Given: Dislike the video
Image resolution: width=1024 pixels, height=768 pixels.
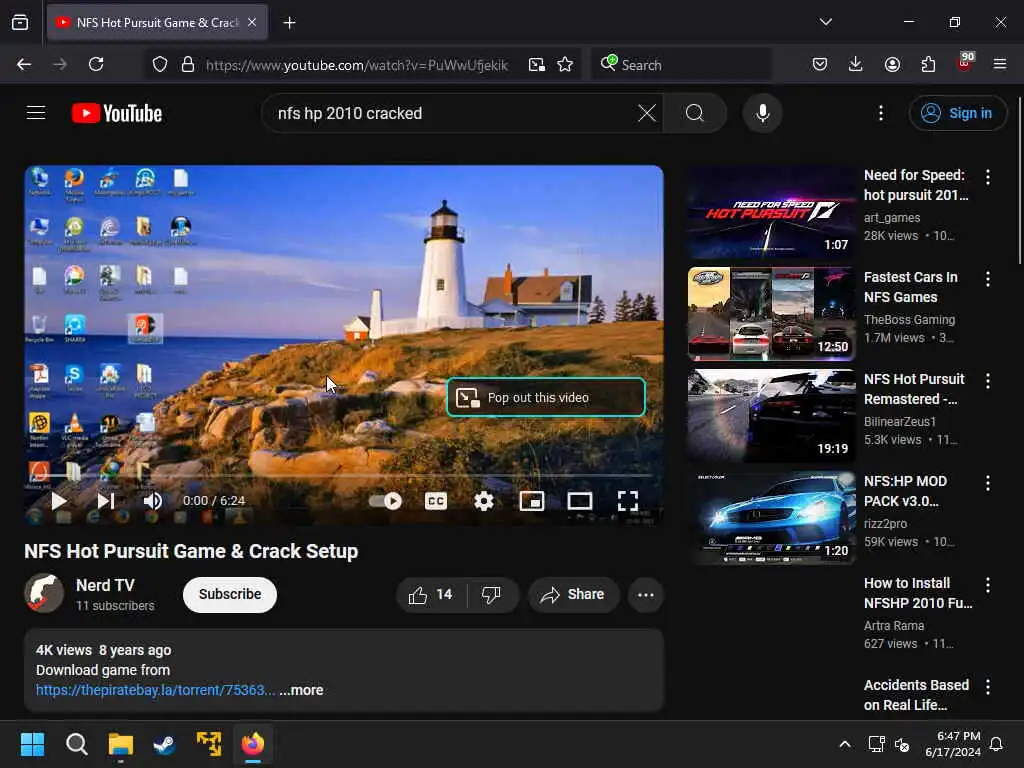Looking at the screenshot, I should pos(491,594).
